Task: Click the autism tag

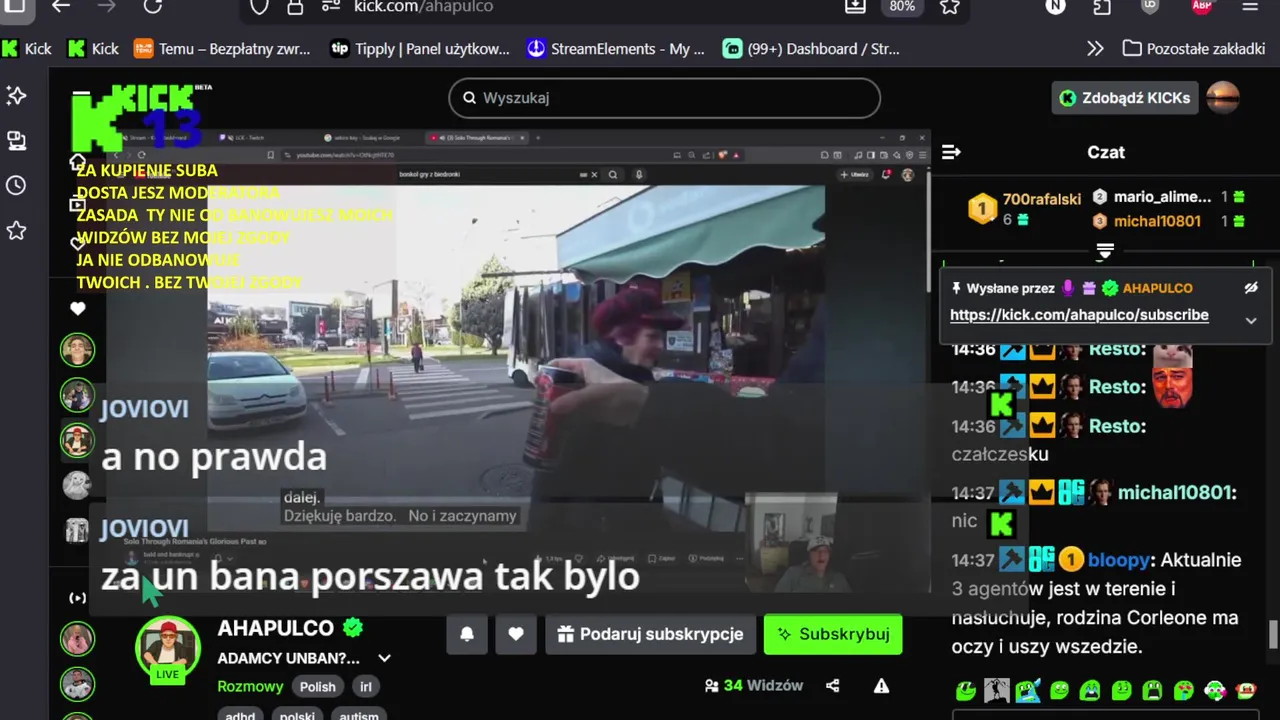Action: coord(359,715)
